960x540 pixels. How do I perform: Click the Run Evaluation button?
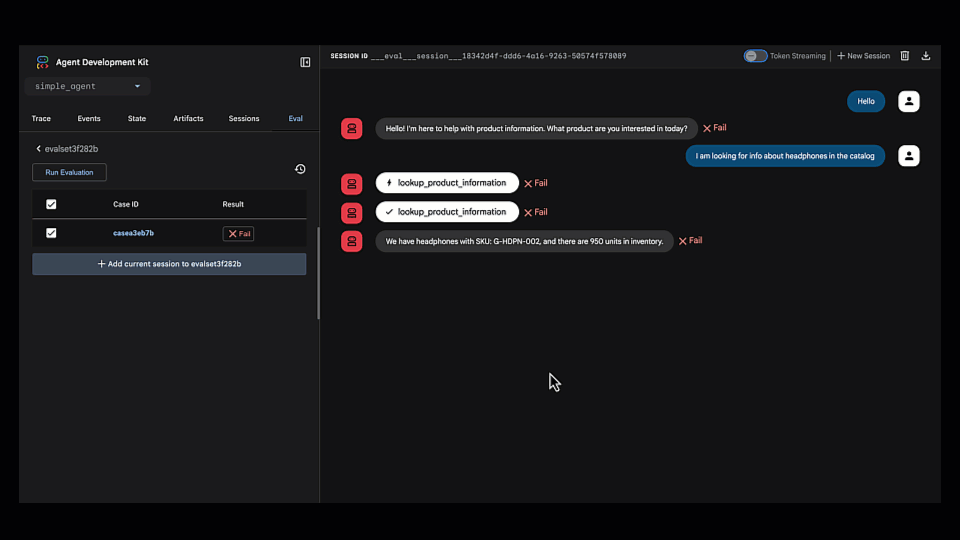(69, 172)
